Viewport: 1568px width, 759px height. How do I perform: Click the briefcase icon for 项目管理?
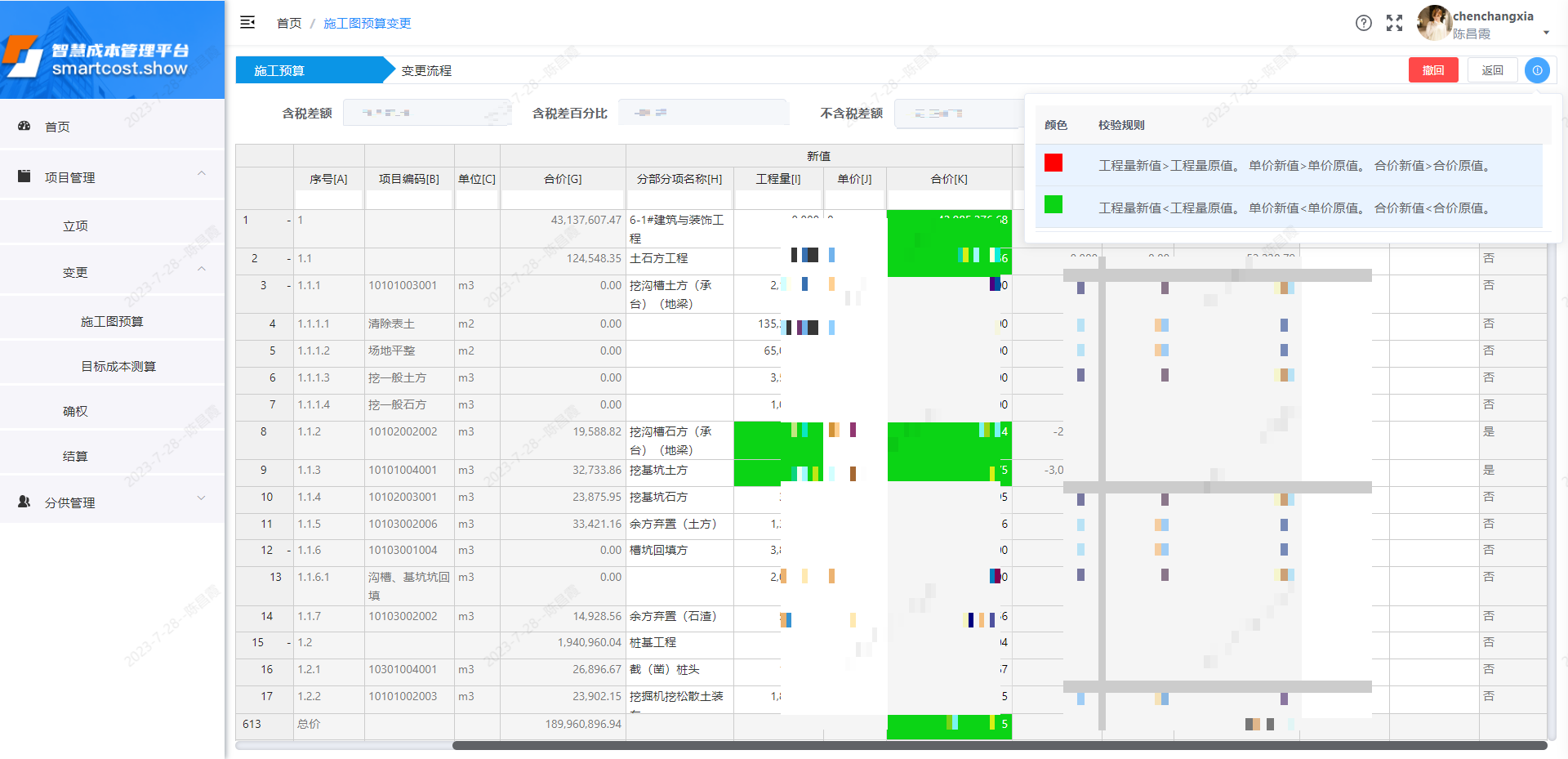(x=24, y=175)
